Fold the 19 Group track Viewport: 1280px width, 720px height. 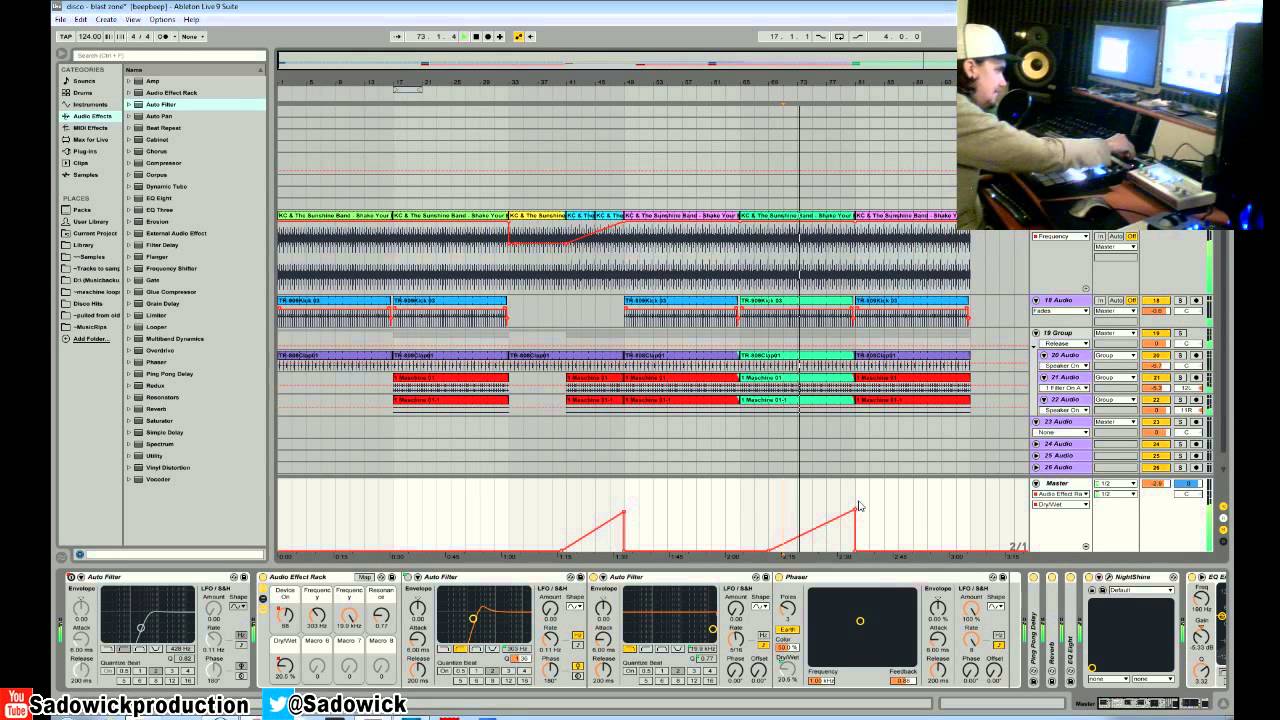click(x=1036, y=333)
